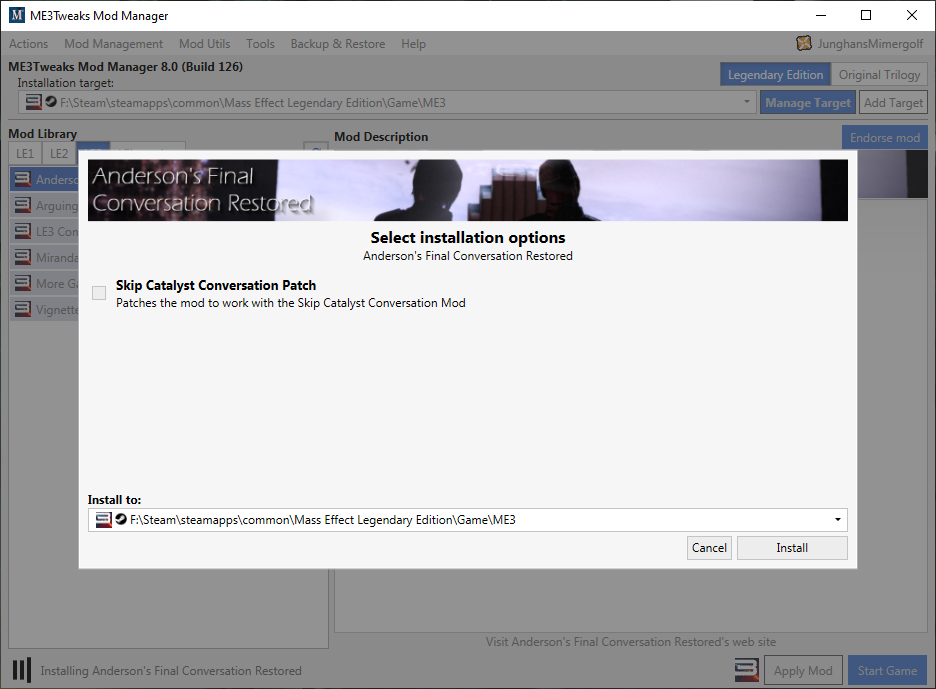
Task: Open the Tools menu
Action: pos(260,44)
